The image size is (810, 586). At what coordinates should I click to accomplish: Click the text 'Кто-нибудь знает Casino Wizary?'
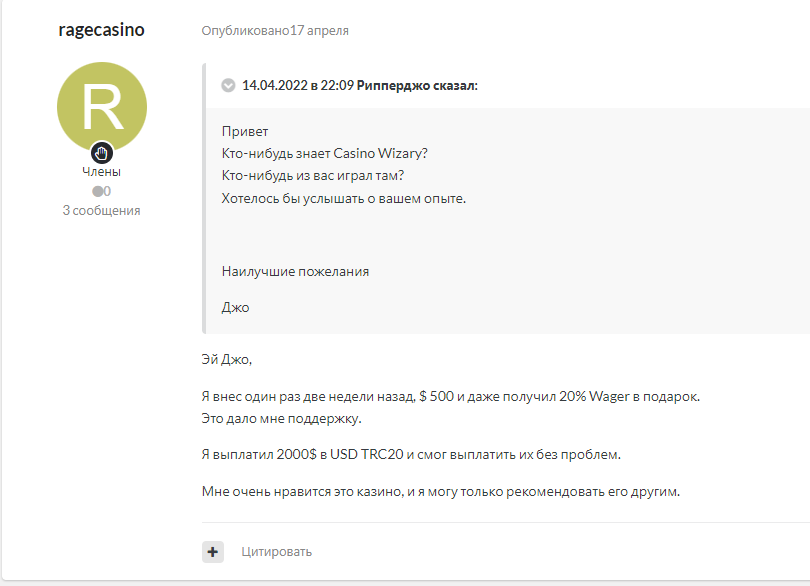(x=324, y=153)
